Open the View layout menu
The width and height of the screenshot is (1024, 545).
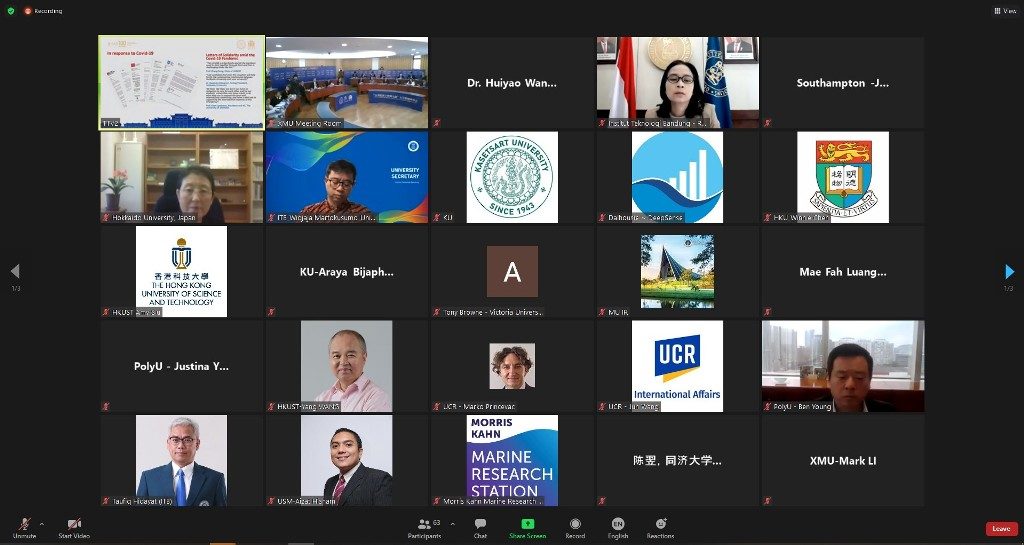tap(1003, 11)
